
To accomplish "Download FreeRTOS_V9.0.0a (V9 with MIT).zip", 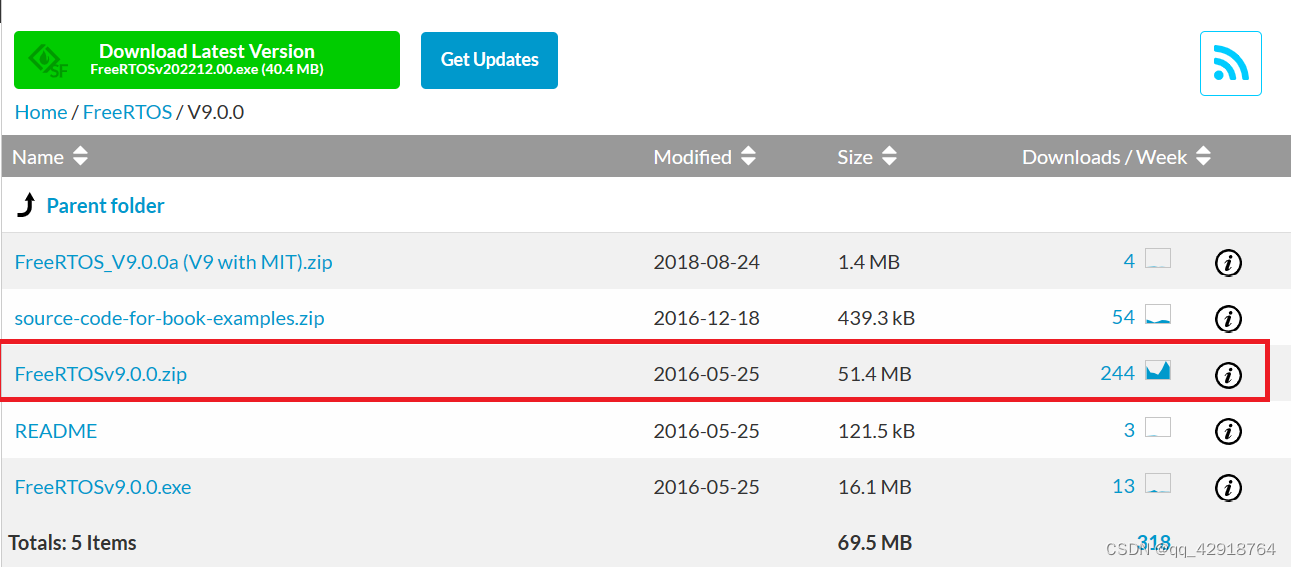I will pyautogui.click(x=173, y=263).
